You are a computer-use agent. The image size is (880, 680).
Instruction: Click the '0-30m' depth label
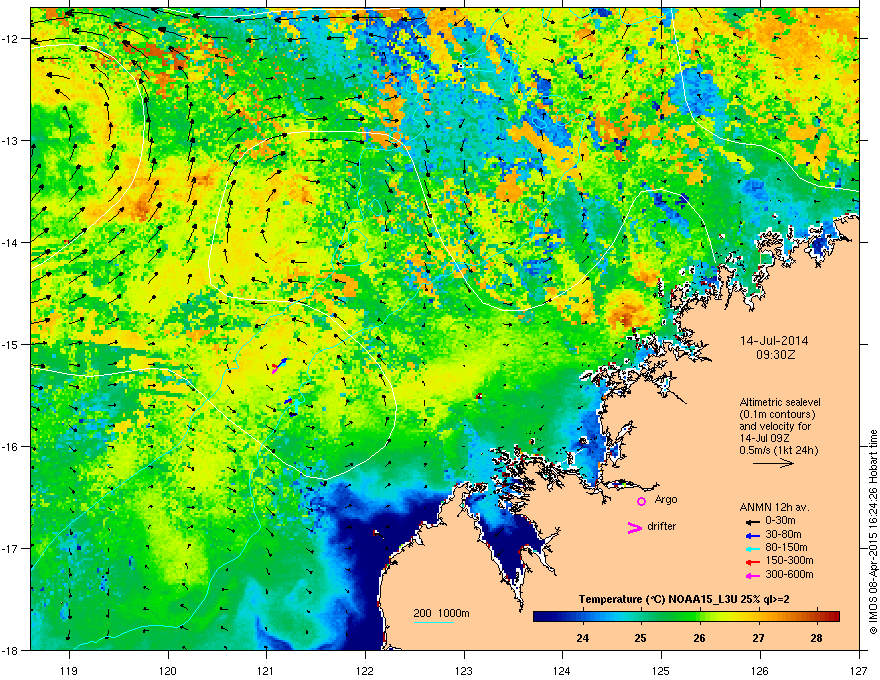[x=781, y=521]
